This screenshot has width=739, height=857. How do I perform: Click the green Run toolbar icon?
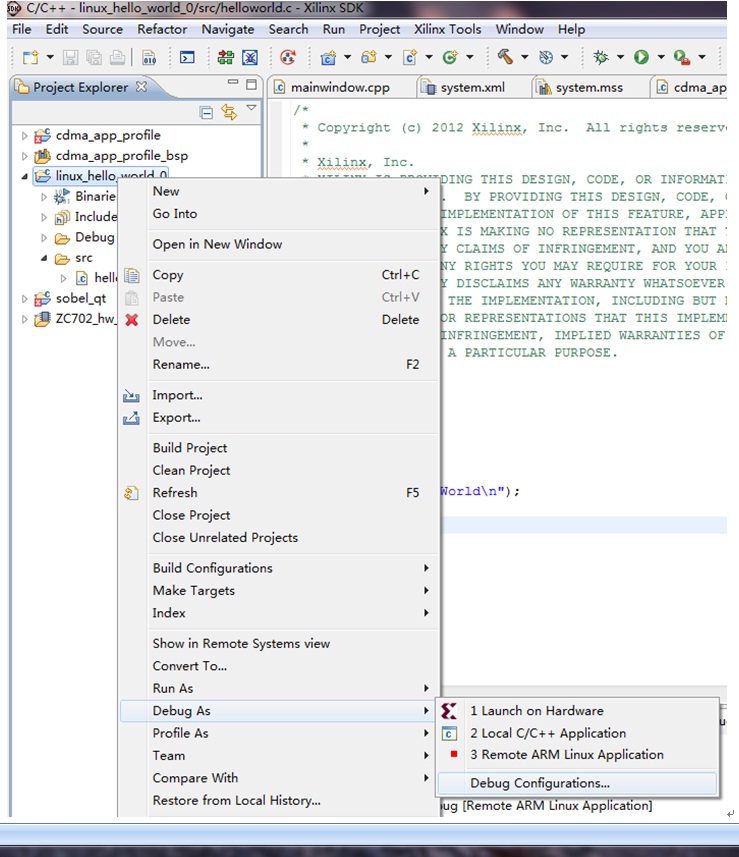(641, 57)
